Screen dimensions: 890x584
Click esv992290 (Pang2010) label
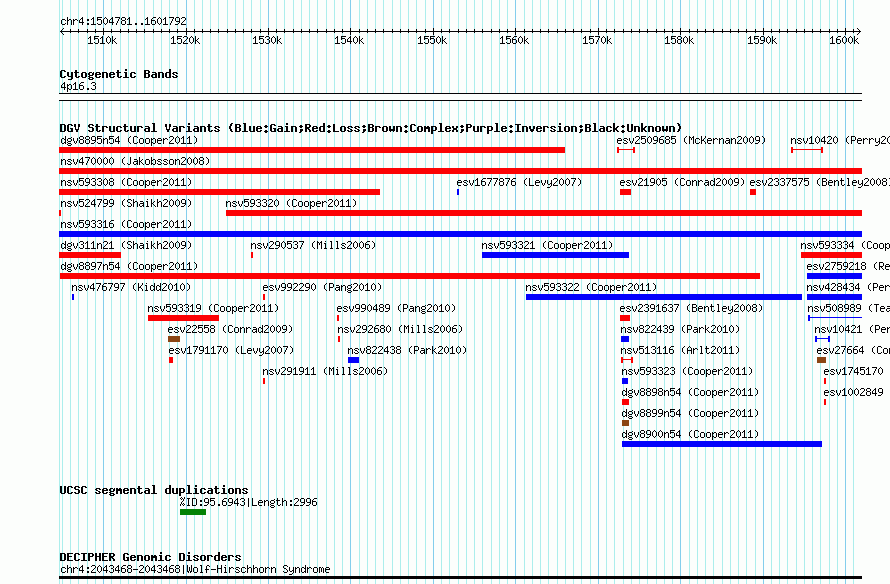click(322, 287)
